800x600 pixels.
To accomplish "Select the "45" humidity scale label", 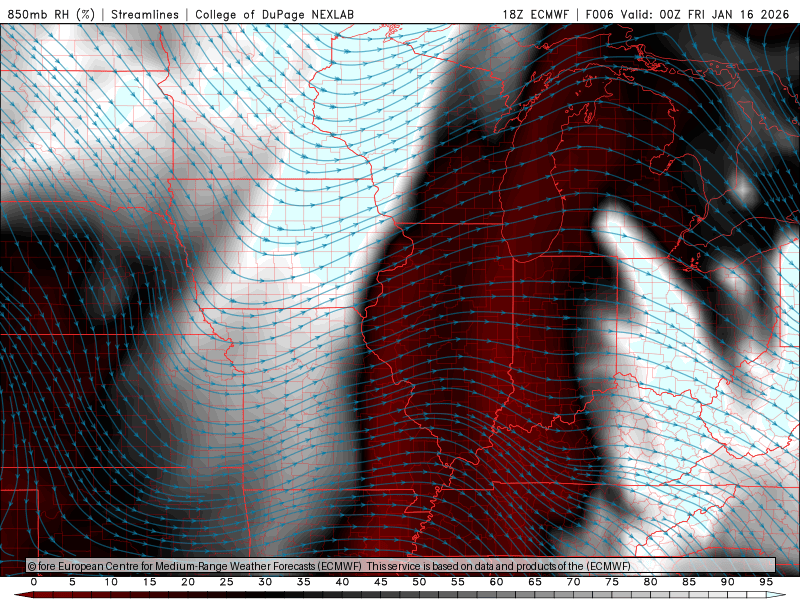I will click(x=381, y=582).
